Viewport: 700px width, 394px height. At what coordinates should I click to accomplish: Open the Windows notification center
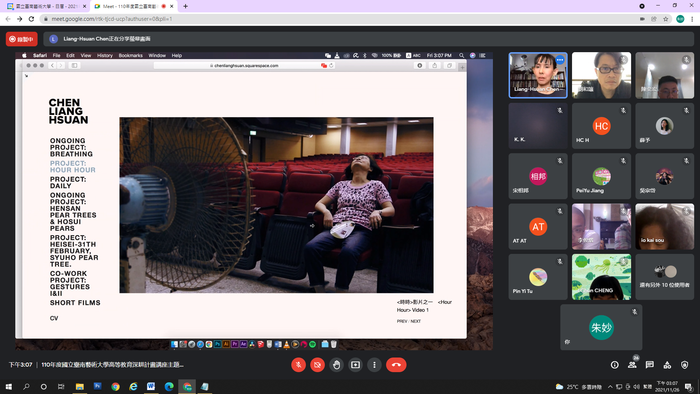click(689, 386)
